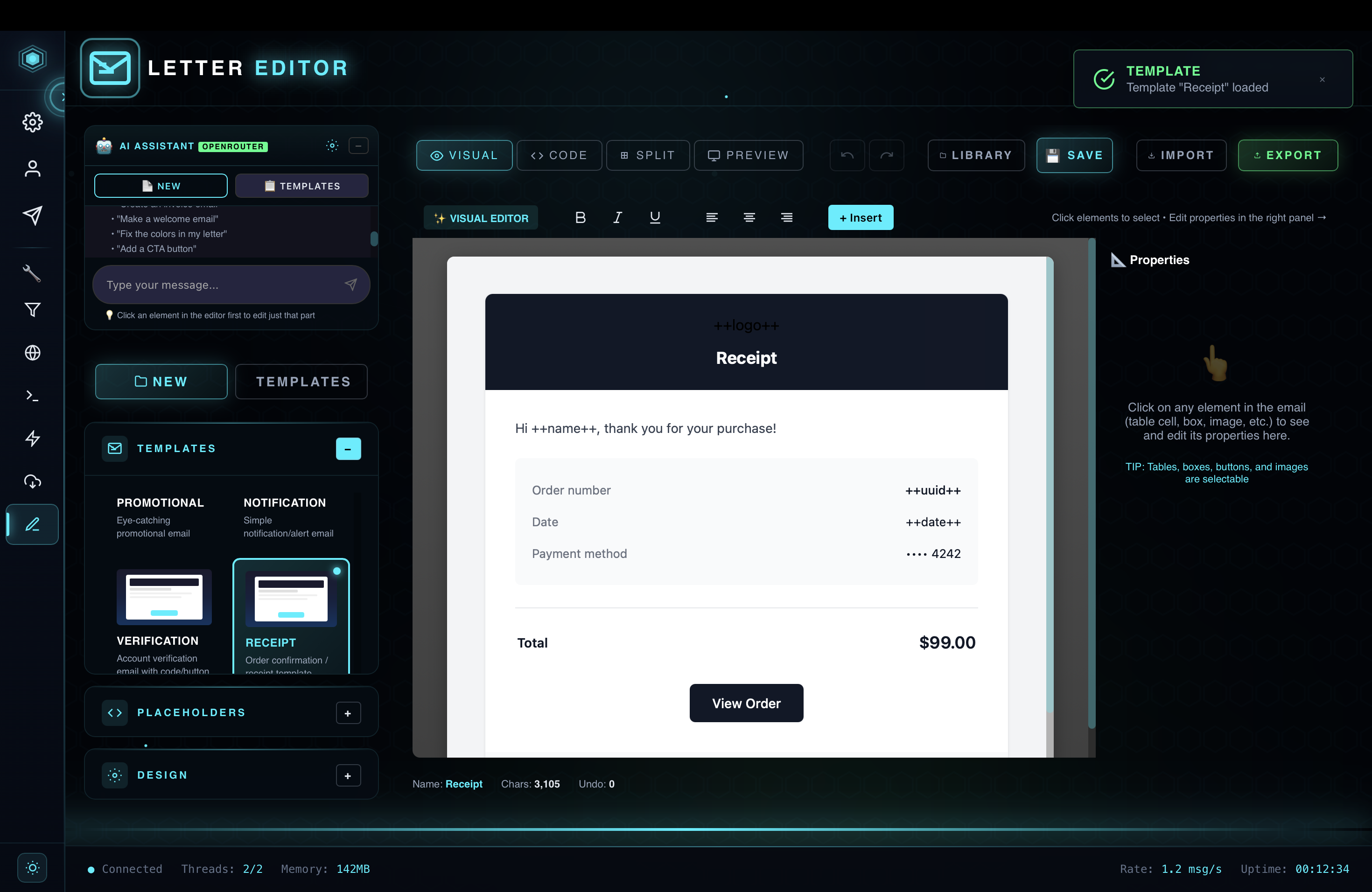The image size is (1372, 892).
Task: Switch to Split view mode
Action: coord(647,155)
